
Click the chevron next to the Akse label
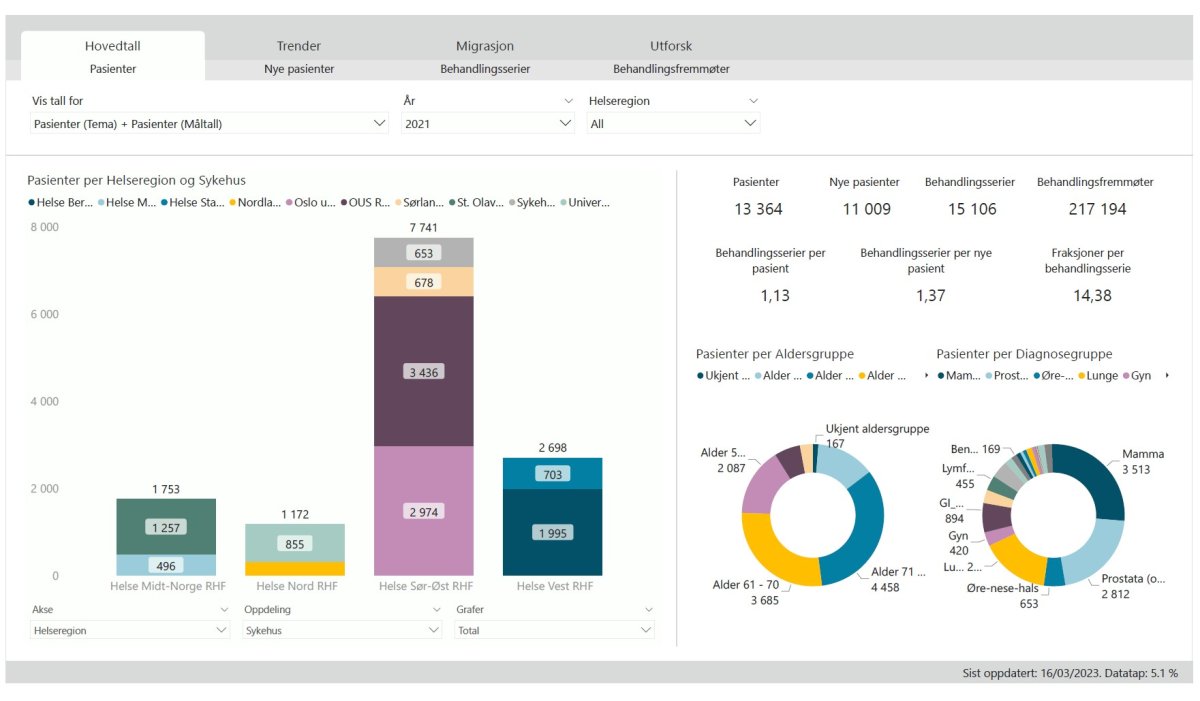pos(223,609)
